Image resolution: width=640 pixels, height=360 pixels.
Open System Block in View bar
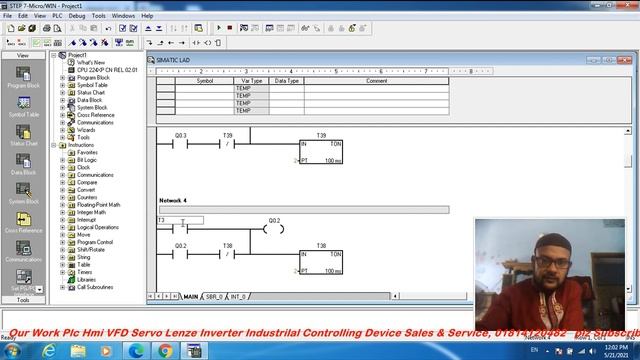tap(23, 193)
